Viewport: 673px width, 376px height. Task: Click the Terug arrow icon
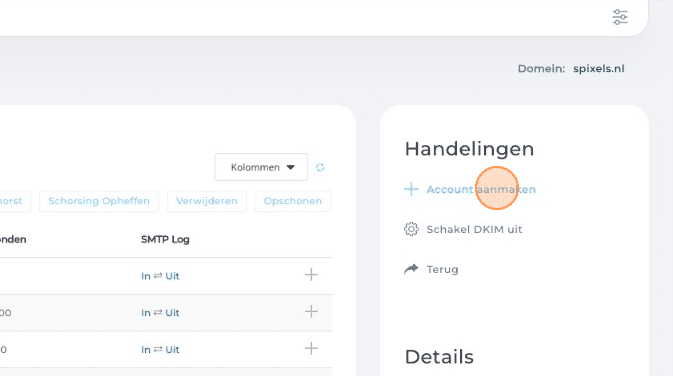pos(411,269)
